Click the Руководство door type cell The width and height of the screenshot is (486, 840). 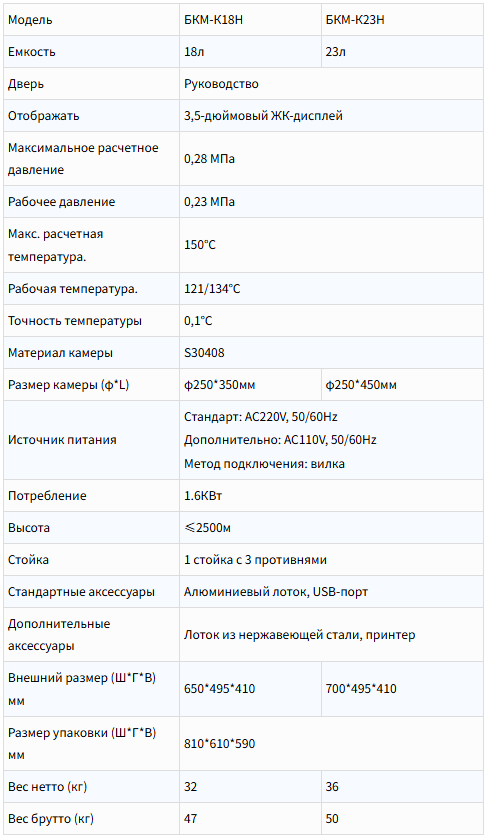tap(331, 84)
